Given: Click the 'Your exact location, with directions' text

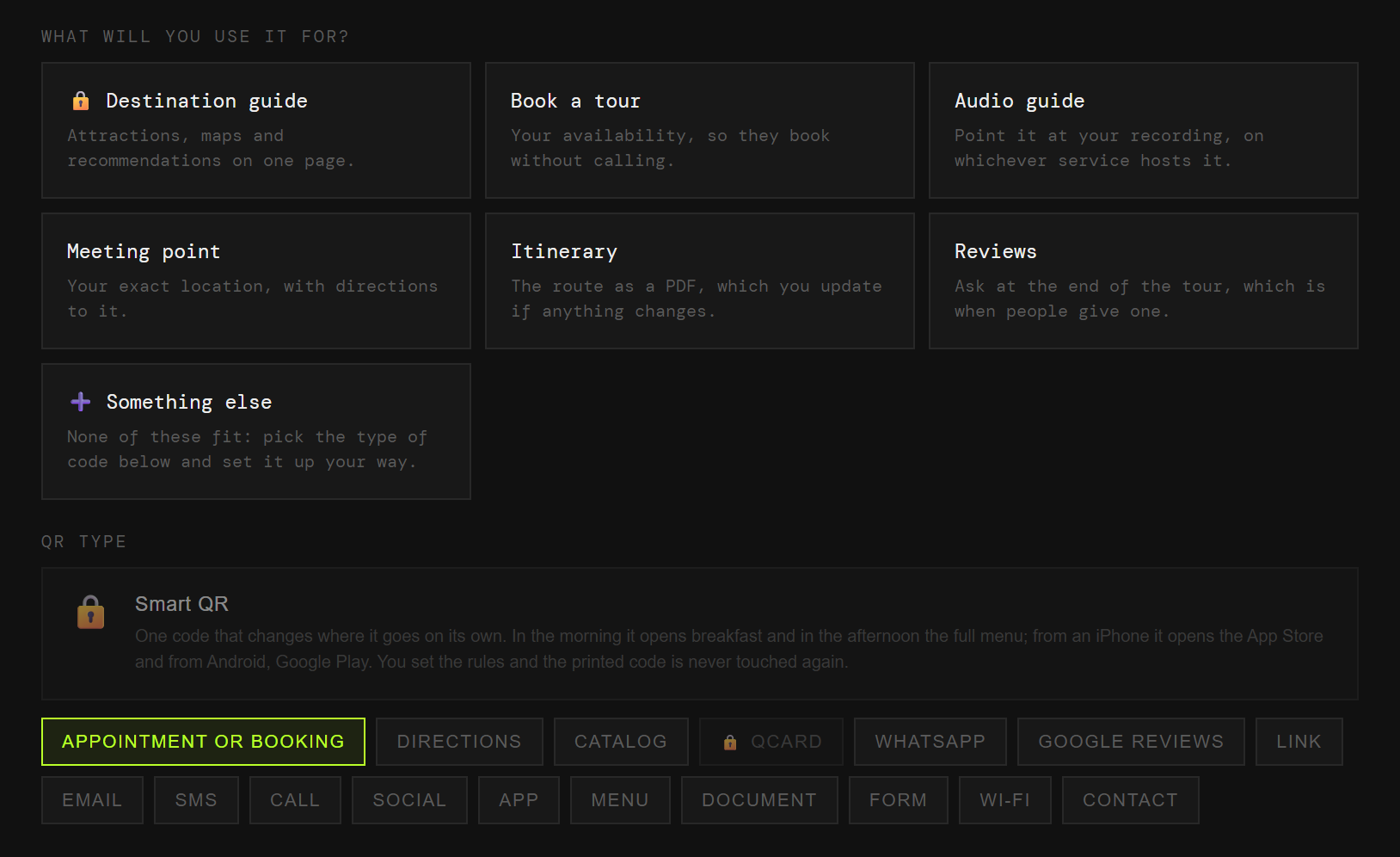Looking at the screenshot, I should (x=253, y=299).
